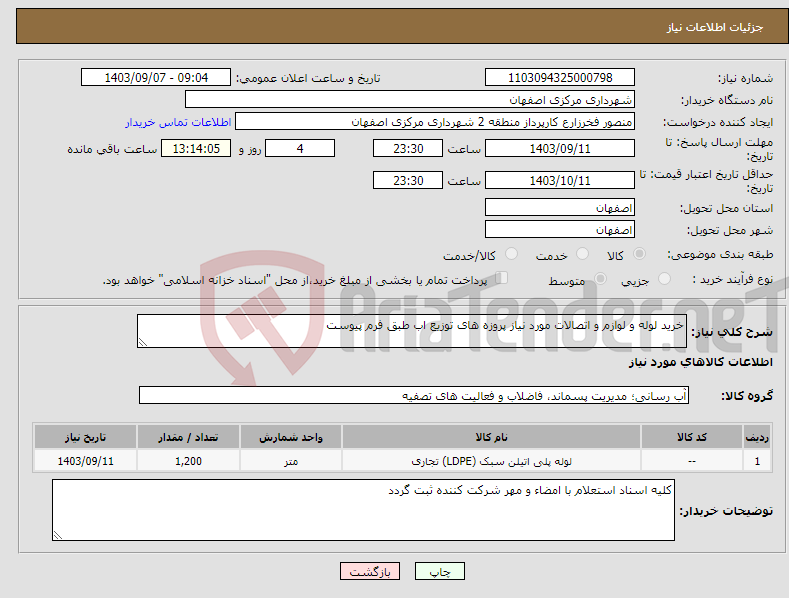Viewport: 789px width, 598px height.
Task: Click the resize handle of the شرح کلی نیاز textarea
Action: (x=143, y=342)
